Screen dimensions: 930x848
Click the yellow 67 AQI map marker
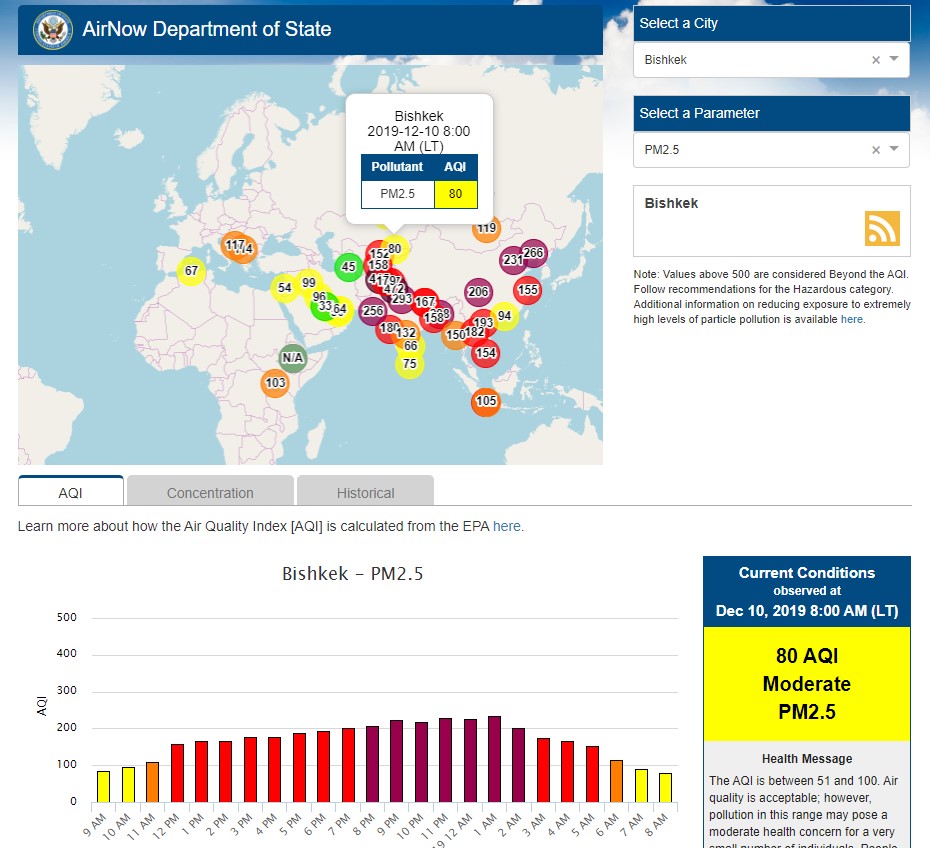tap(191, 270)
